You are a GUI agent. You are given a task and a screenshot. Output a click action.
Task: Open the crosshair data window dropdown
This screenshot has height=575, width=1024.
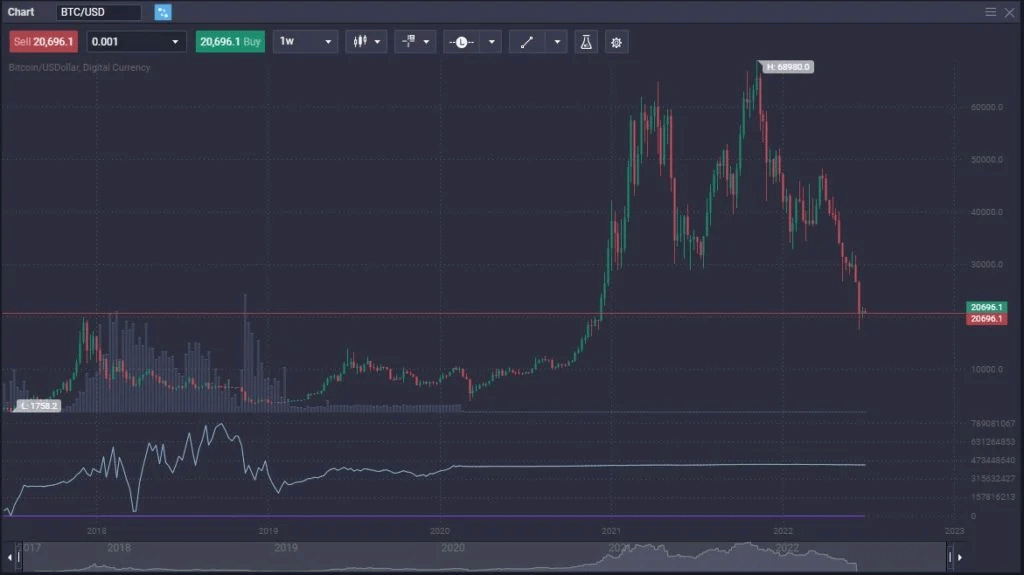pos(415,42)
